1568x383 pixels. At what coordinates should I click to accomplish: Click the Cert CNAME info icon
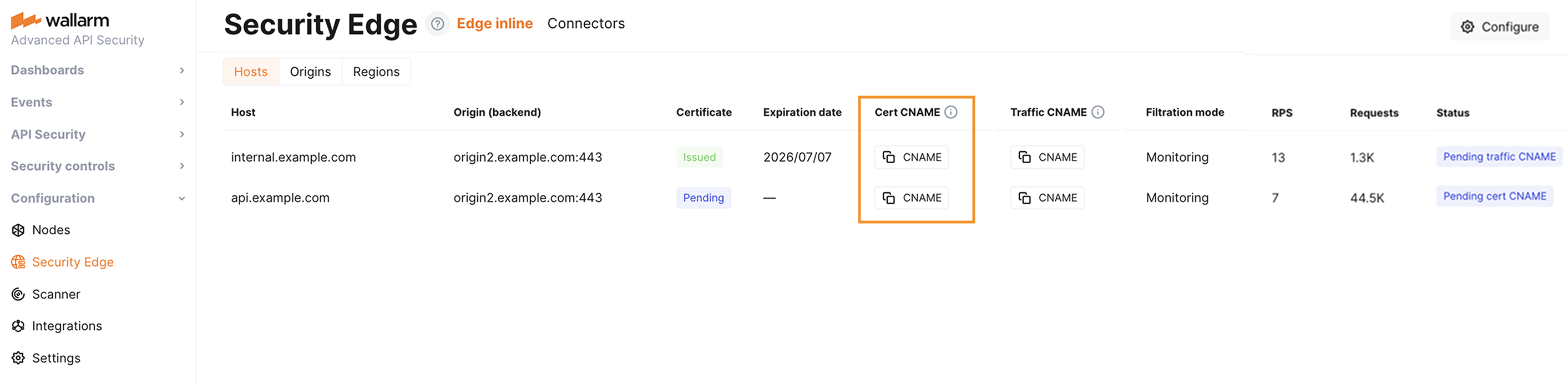point(951,112)
